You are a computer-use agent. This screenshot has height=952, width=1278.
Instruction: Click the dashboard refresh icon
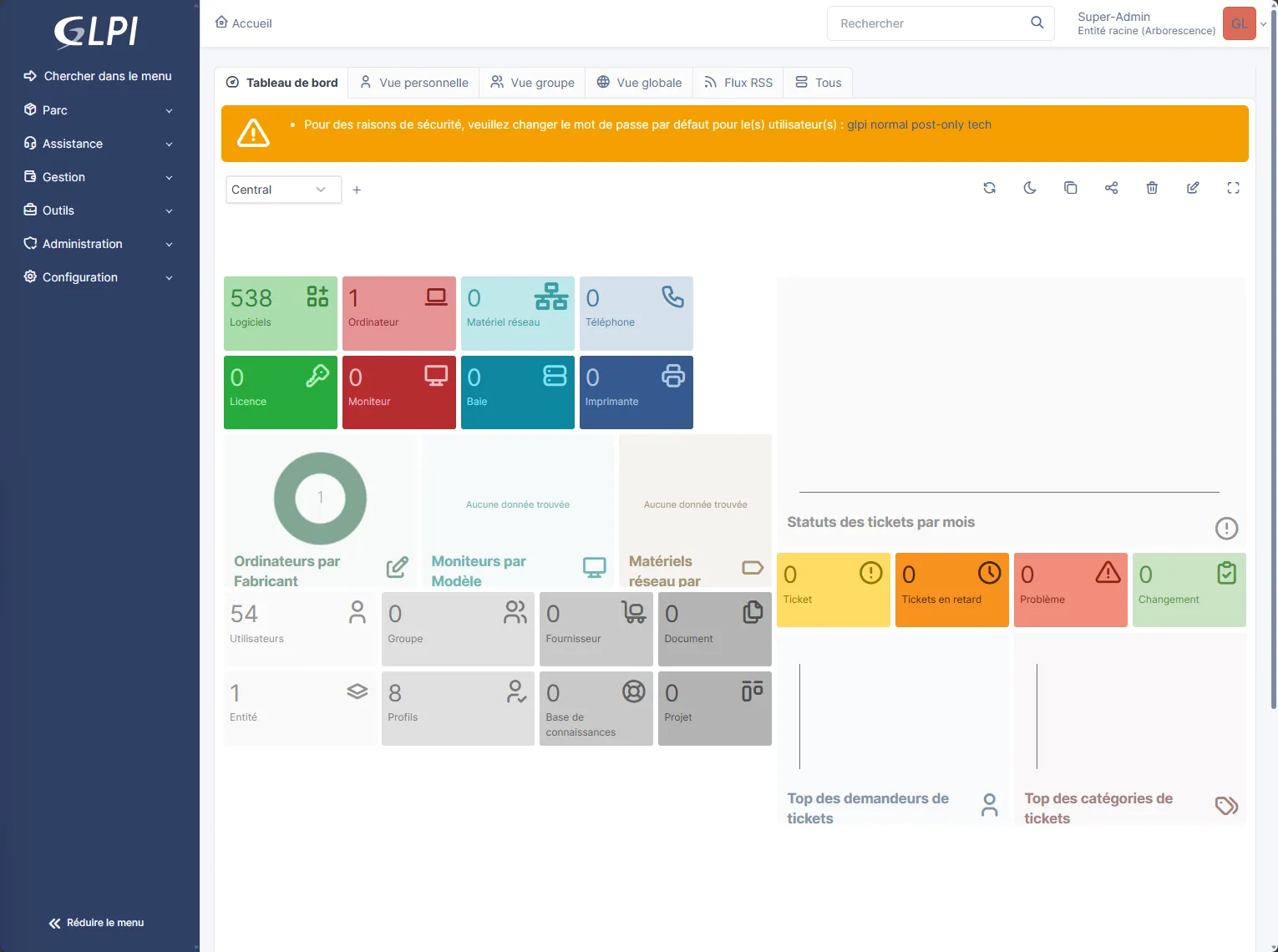pos(989,188)
